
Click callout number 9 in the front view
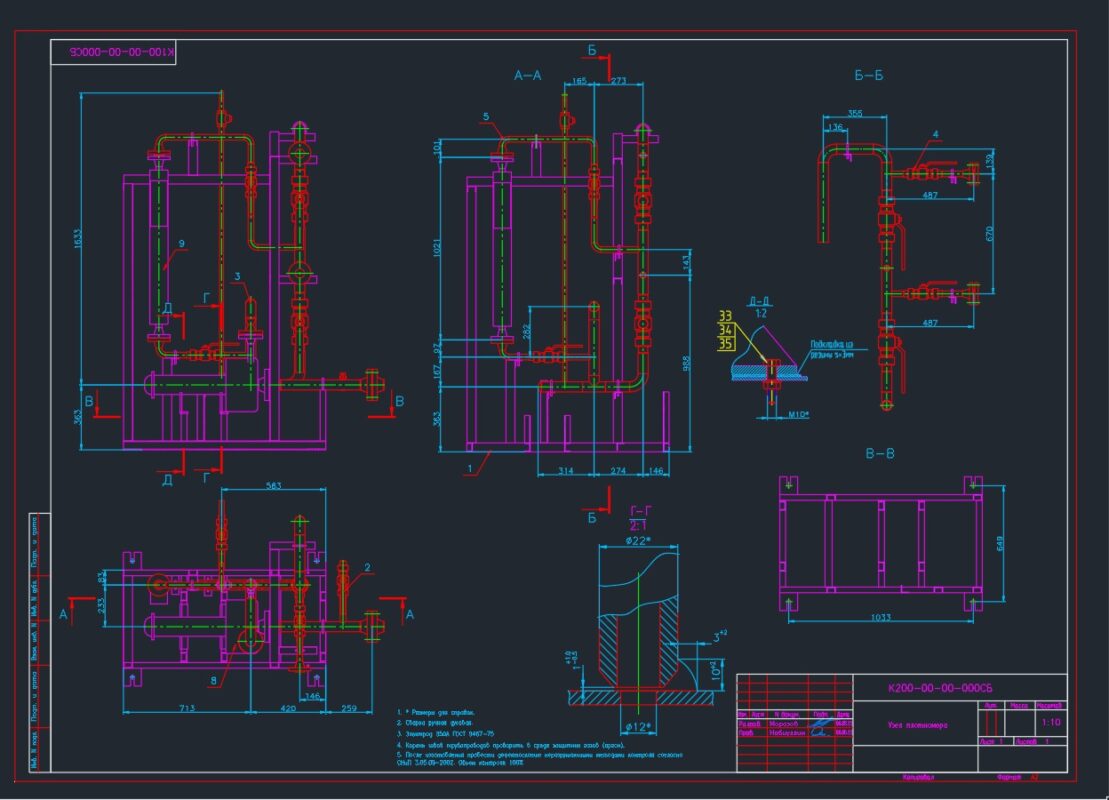(x=181, y=242)
